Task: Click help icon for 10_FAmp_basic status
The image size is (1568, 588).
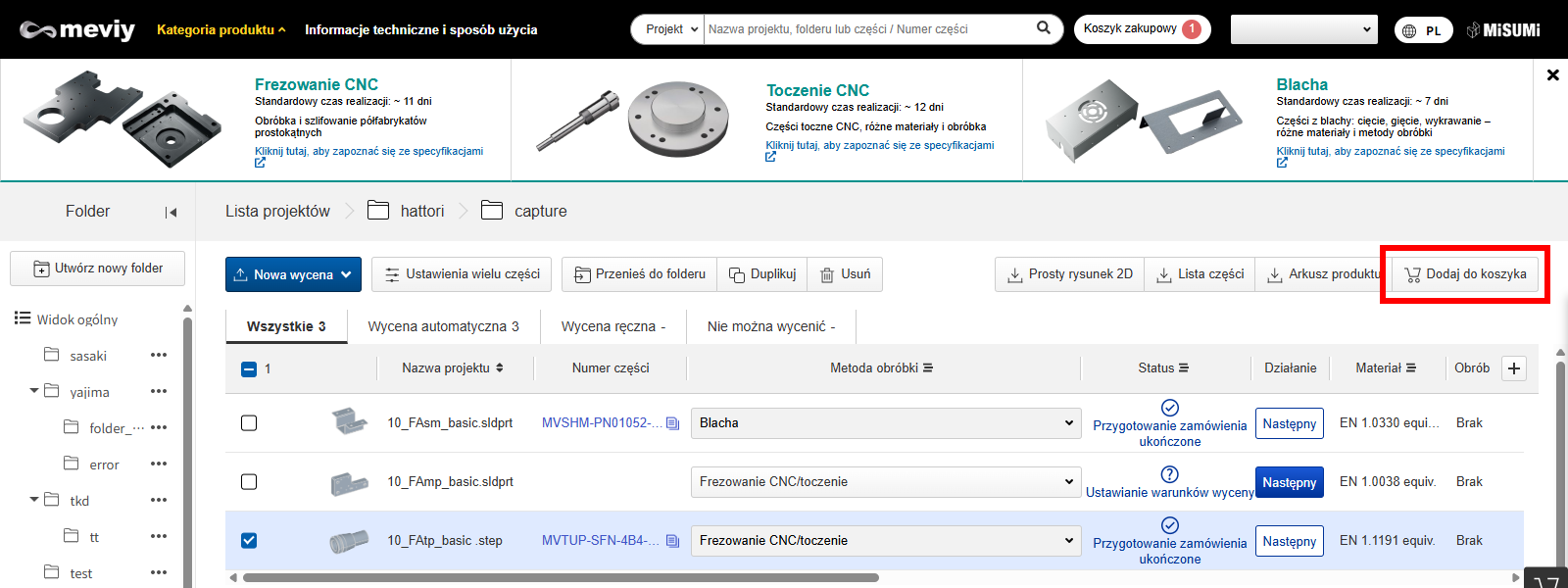Action: coord(1169,473)
